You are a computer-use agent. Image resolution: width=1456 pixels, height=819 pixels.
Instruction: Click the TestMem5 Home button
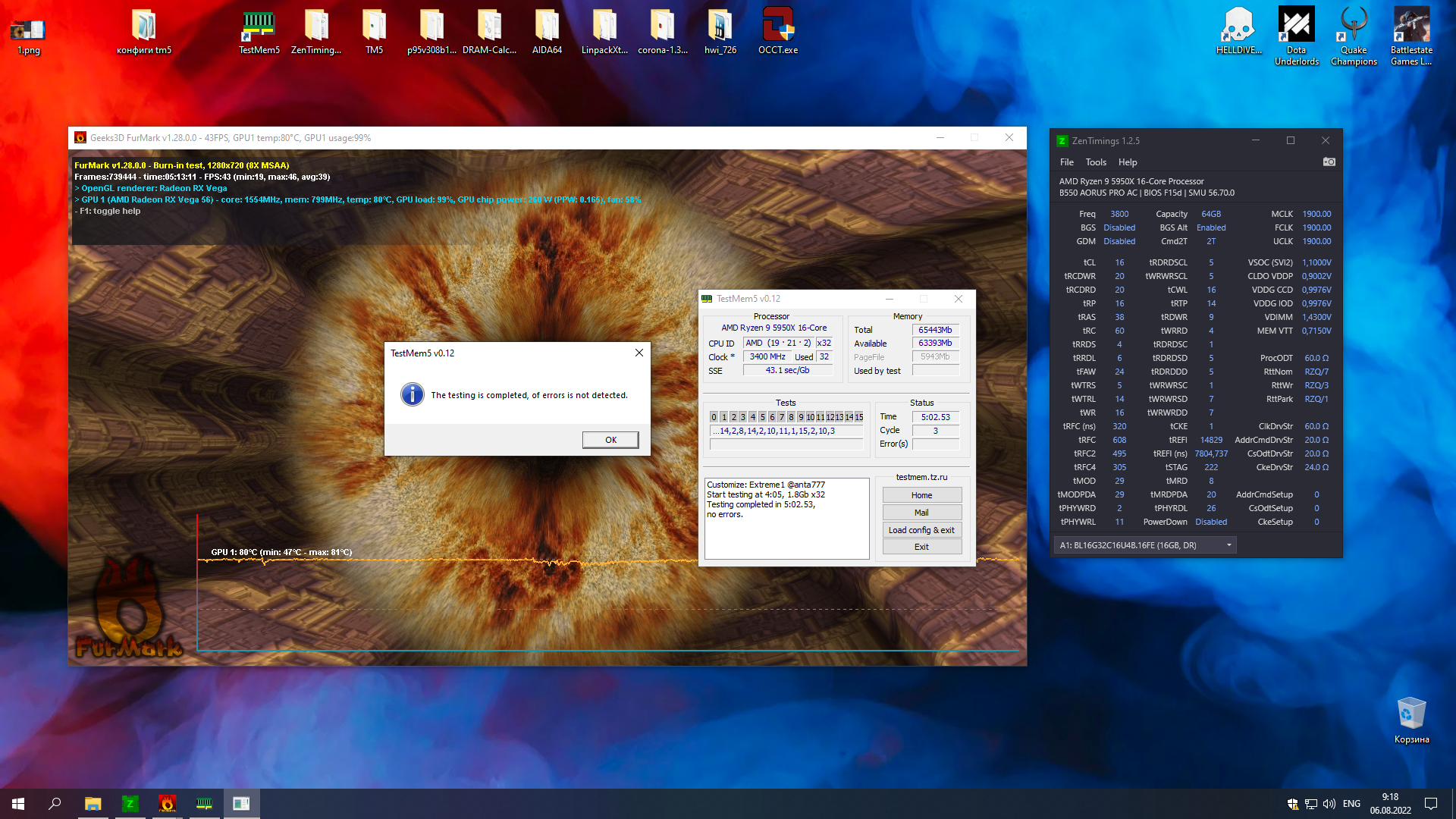coord(921,495)
